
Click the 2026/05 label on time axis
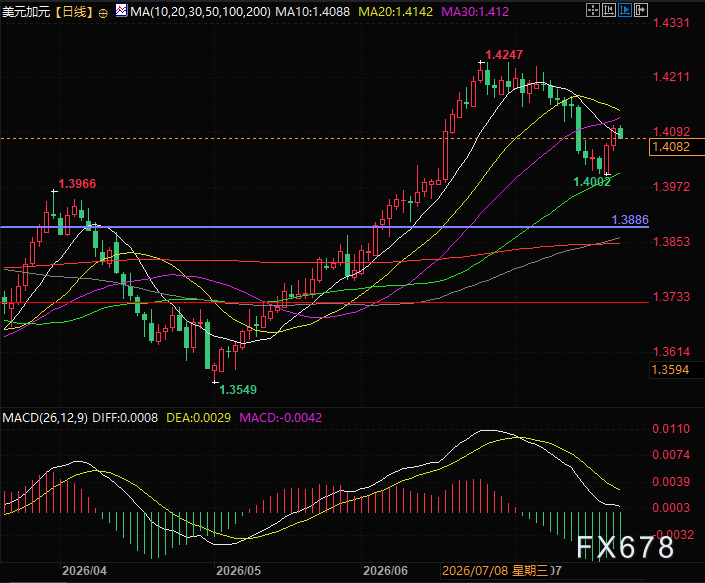[238, 571]
